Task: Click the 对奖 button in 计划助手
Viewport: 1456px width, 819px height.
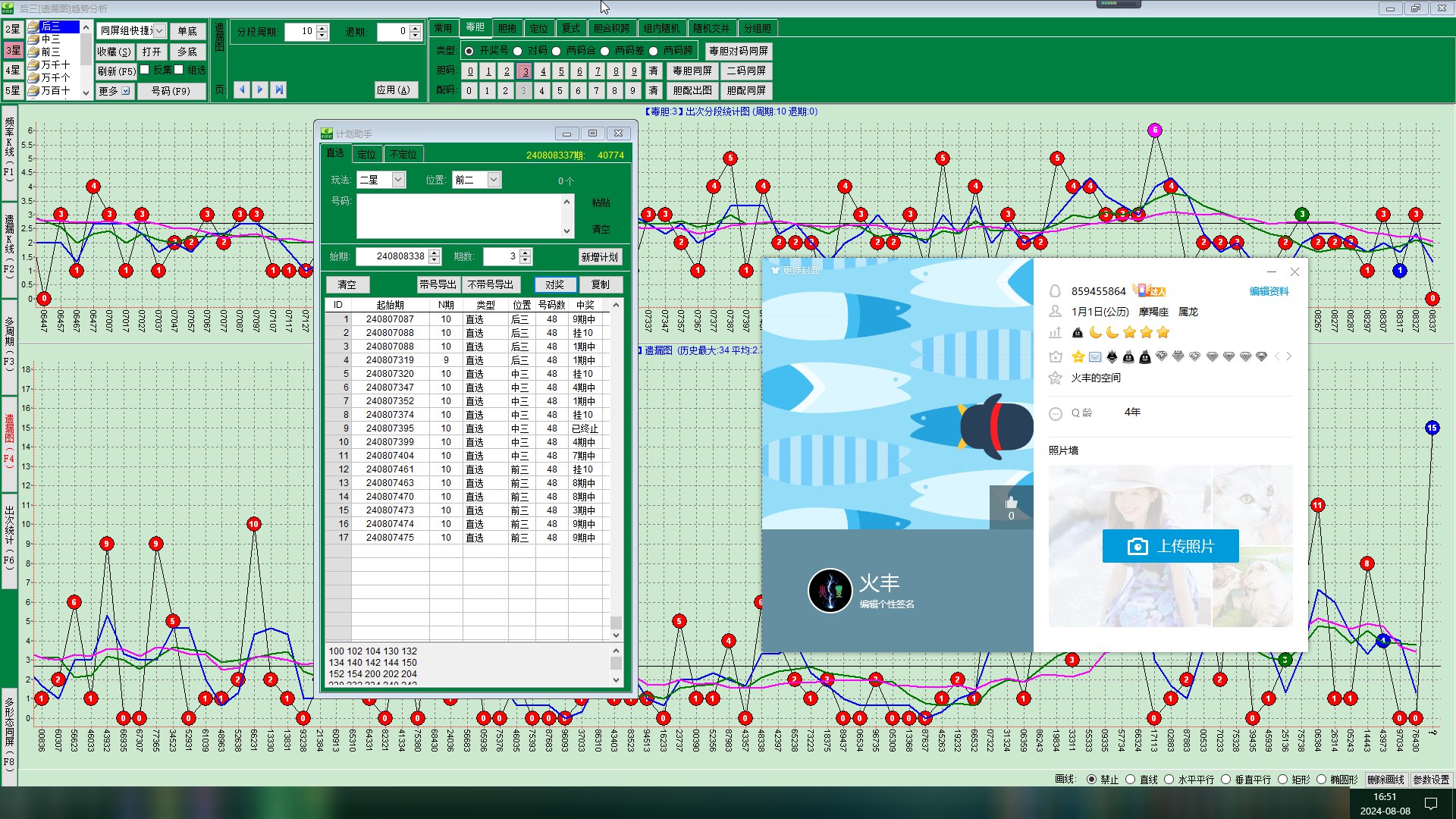Action: coord(554,284)
